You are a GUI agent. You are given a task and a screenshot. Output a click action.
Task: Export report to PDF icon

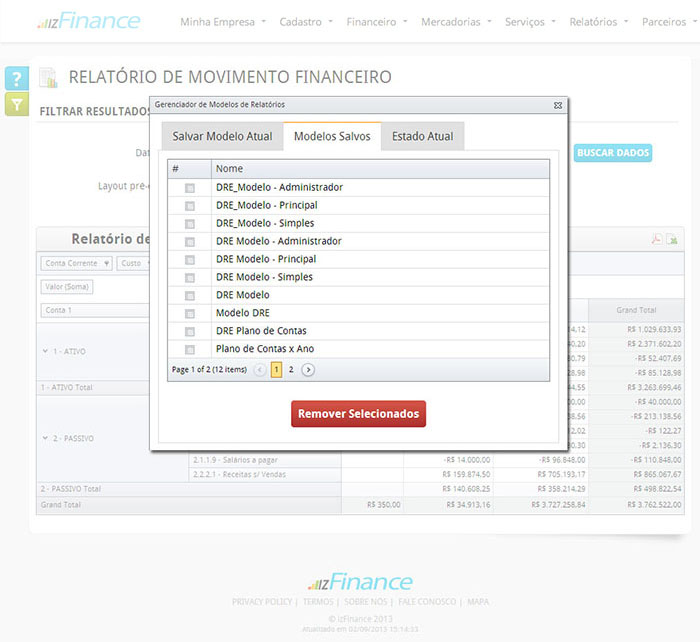point(656,239)
